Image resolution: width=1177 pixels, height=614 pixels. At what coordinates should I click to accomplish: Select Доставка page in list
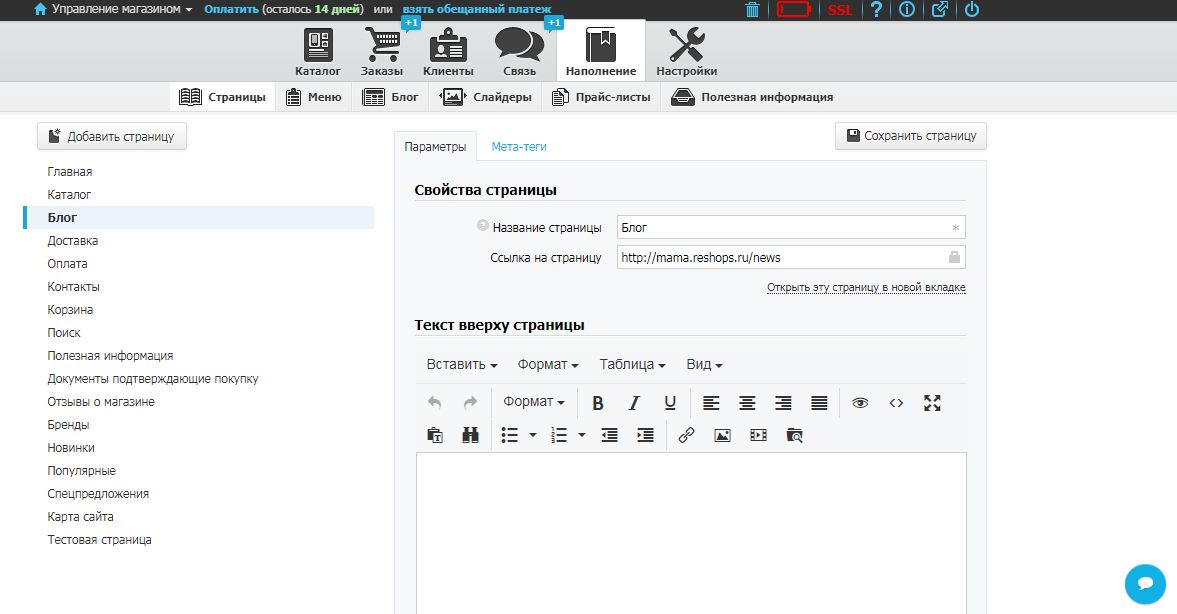[73, 241]
